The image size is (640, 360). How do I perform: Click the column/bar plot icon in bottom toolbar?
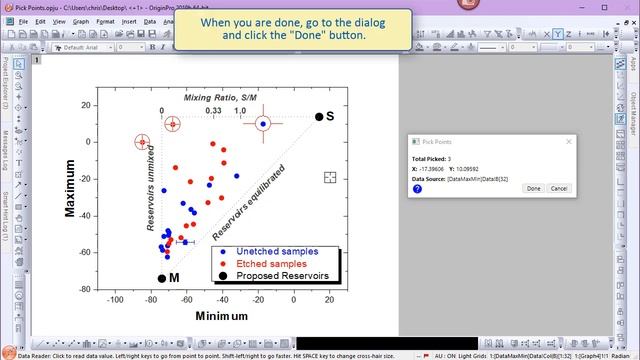[x=87, y=344]
